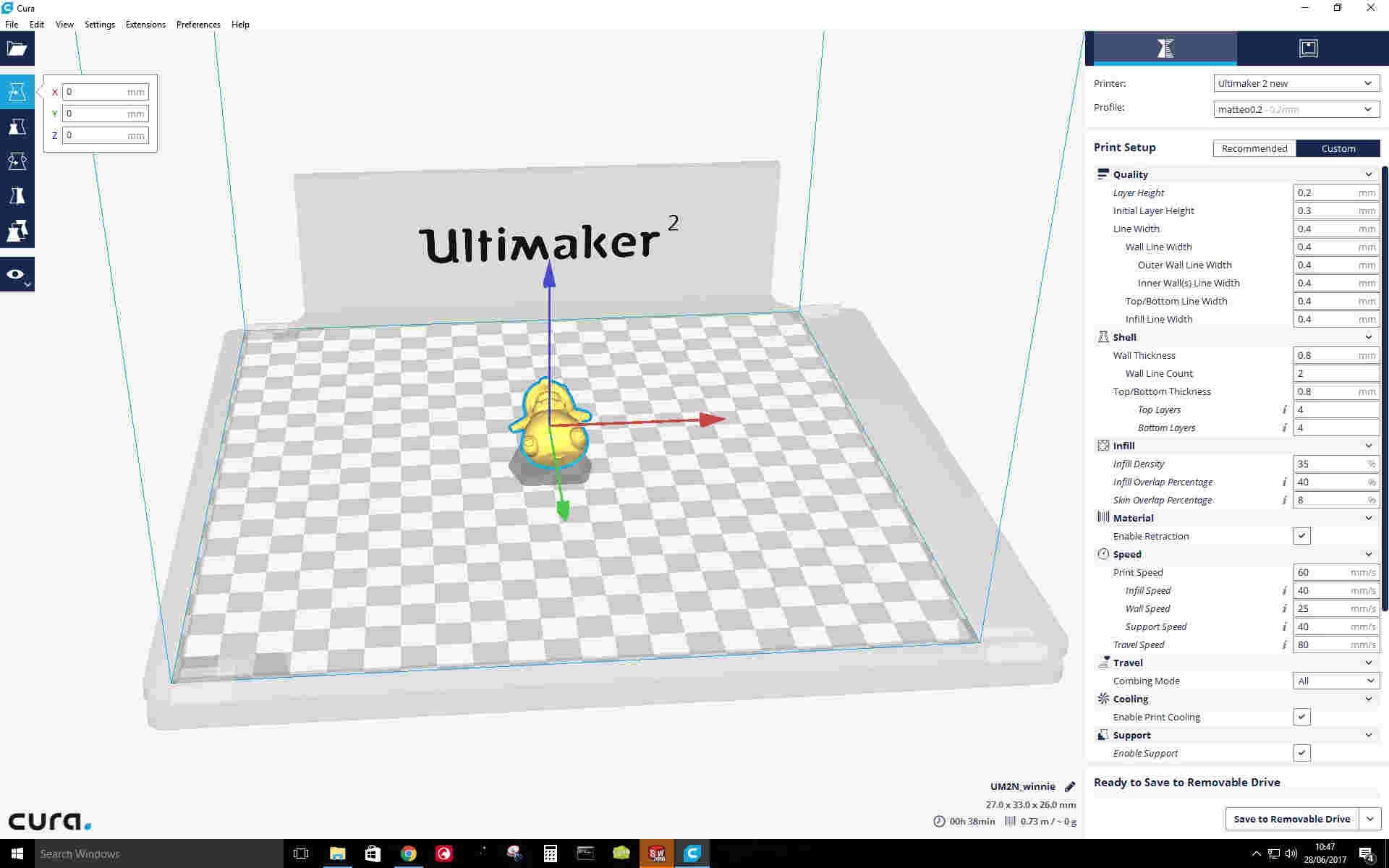Switch Print Setup to Custom mode
Screen dimensions: 1389x868
[x=1338, y=148]
